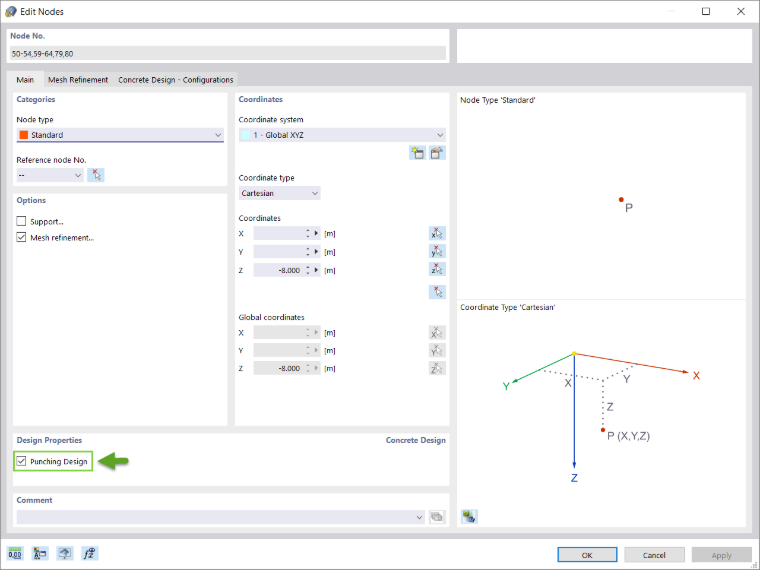Open the Coordinate type Cartesian dropdown

coord(280,193)
